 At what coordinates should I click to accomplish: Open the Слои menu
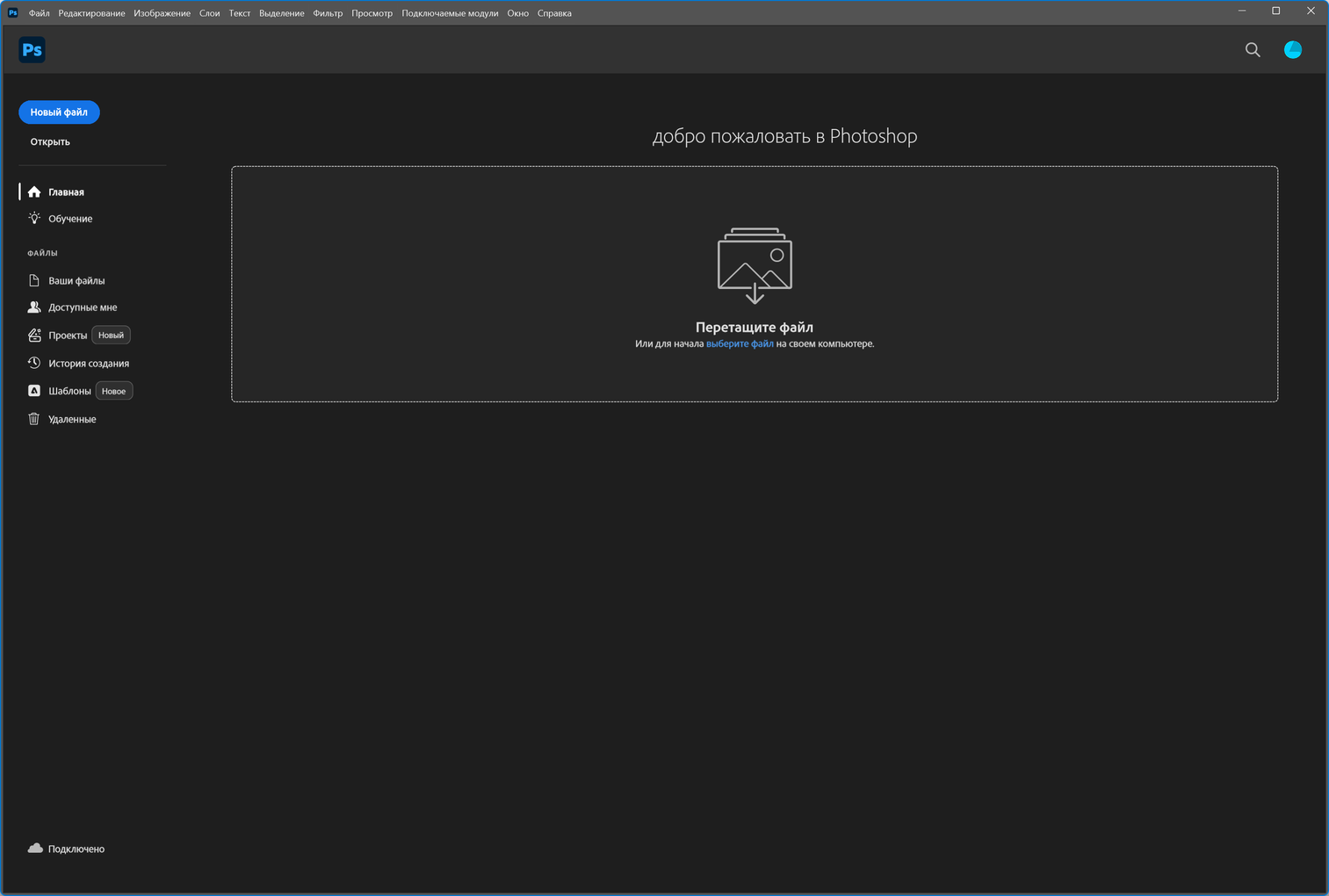(x=209, y=13)
